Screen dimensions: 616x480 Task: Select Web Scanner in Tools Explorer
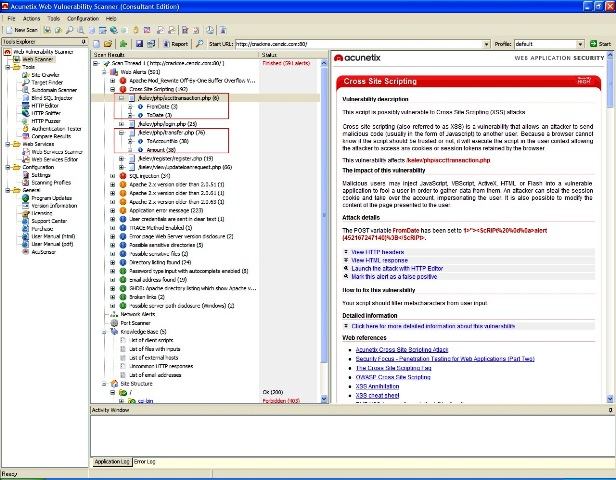click(38, 59)
